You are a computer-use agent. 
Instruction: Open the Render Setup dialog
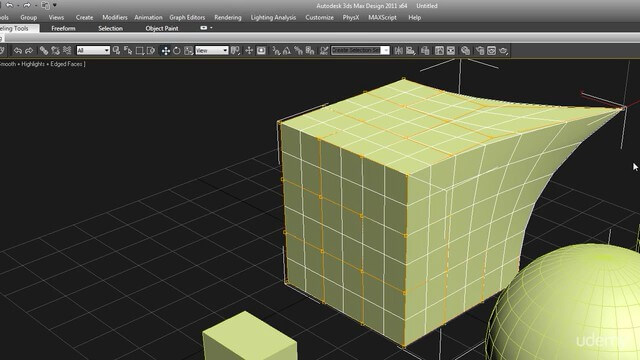pyautogui.click(x=480, y=51)
